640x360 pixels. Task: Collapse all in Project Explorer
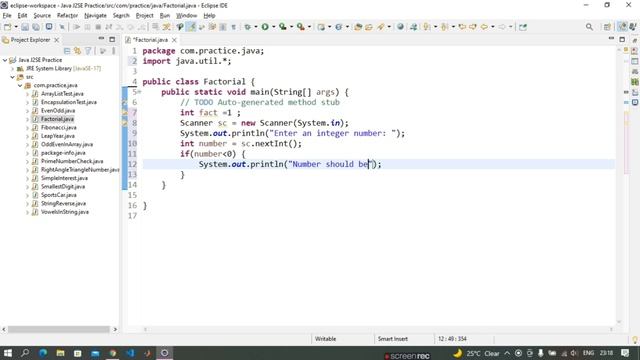tap(67, 51)
